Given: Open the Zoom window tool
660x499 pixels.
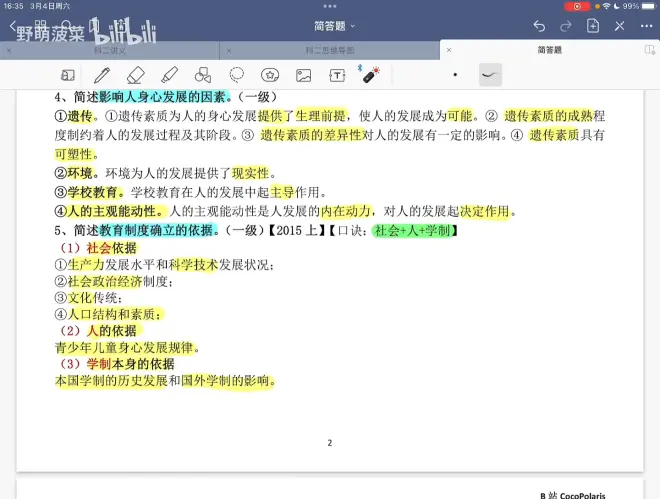Looking at the screenshot, I should click(x=68, y=75).
